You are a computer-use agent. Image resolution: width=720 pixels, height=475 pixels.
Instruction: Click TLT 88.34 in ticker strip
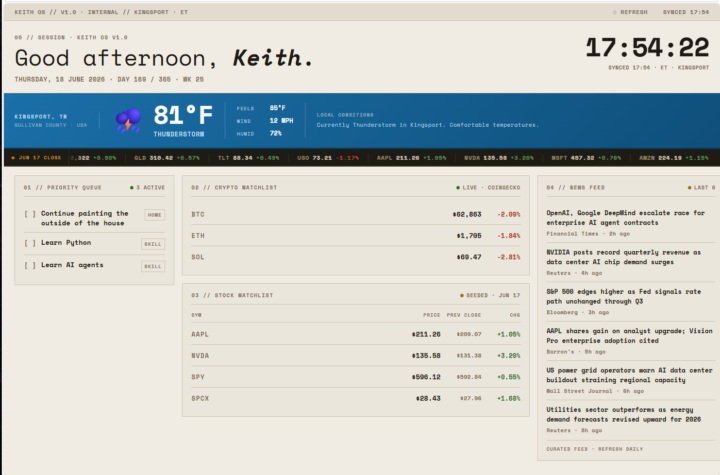point(235,158)
